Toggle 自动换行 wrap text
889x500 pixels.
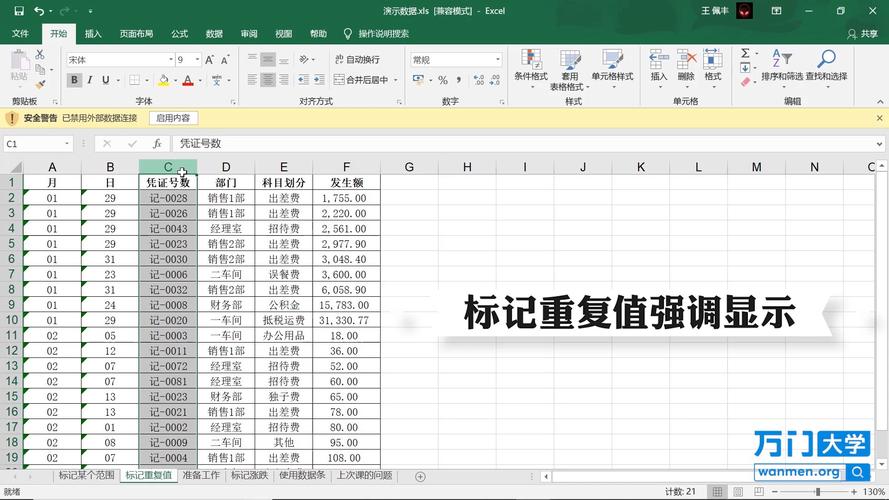tap(357, 60)
